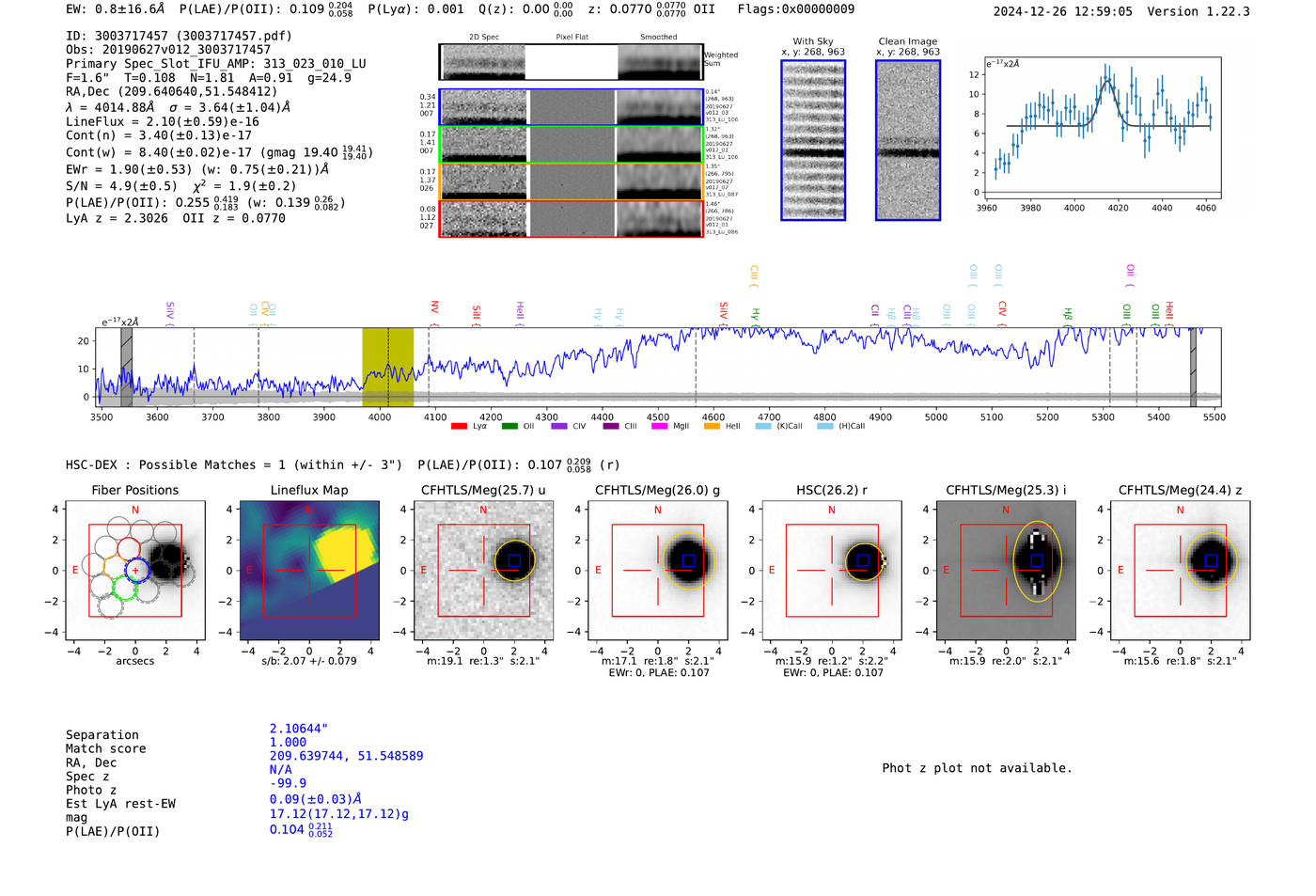This screenshot has width=1316, height=896.
Task: Select the CFHTLS/Meg(24.4) z image
Action: tap(1181, 571)
